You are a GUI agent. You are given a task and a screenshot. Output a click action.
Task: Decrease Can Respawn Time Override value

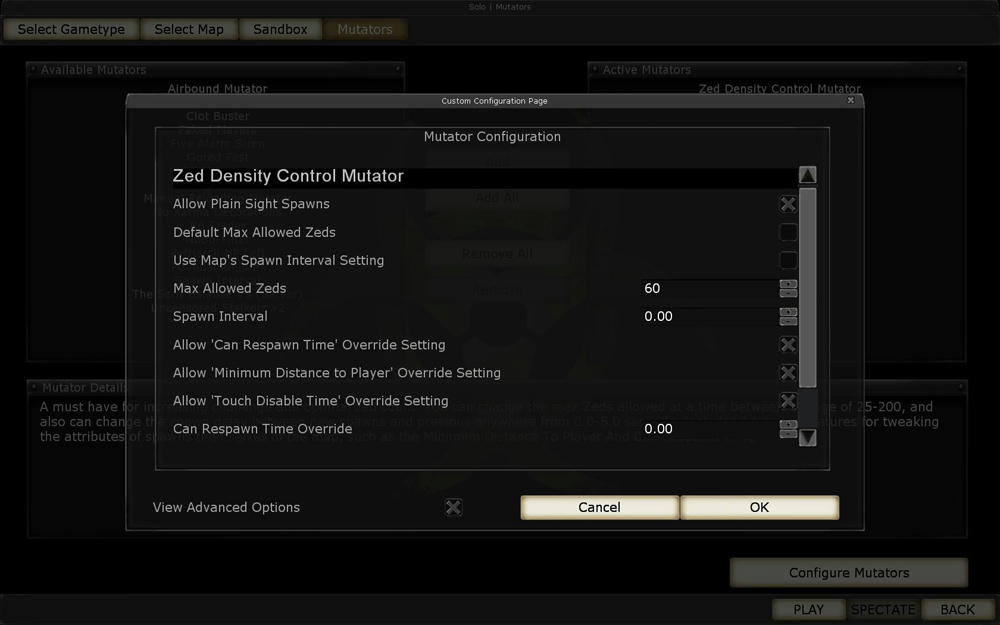[788, 433]
